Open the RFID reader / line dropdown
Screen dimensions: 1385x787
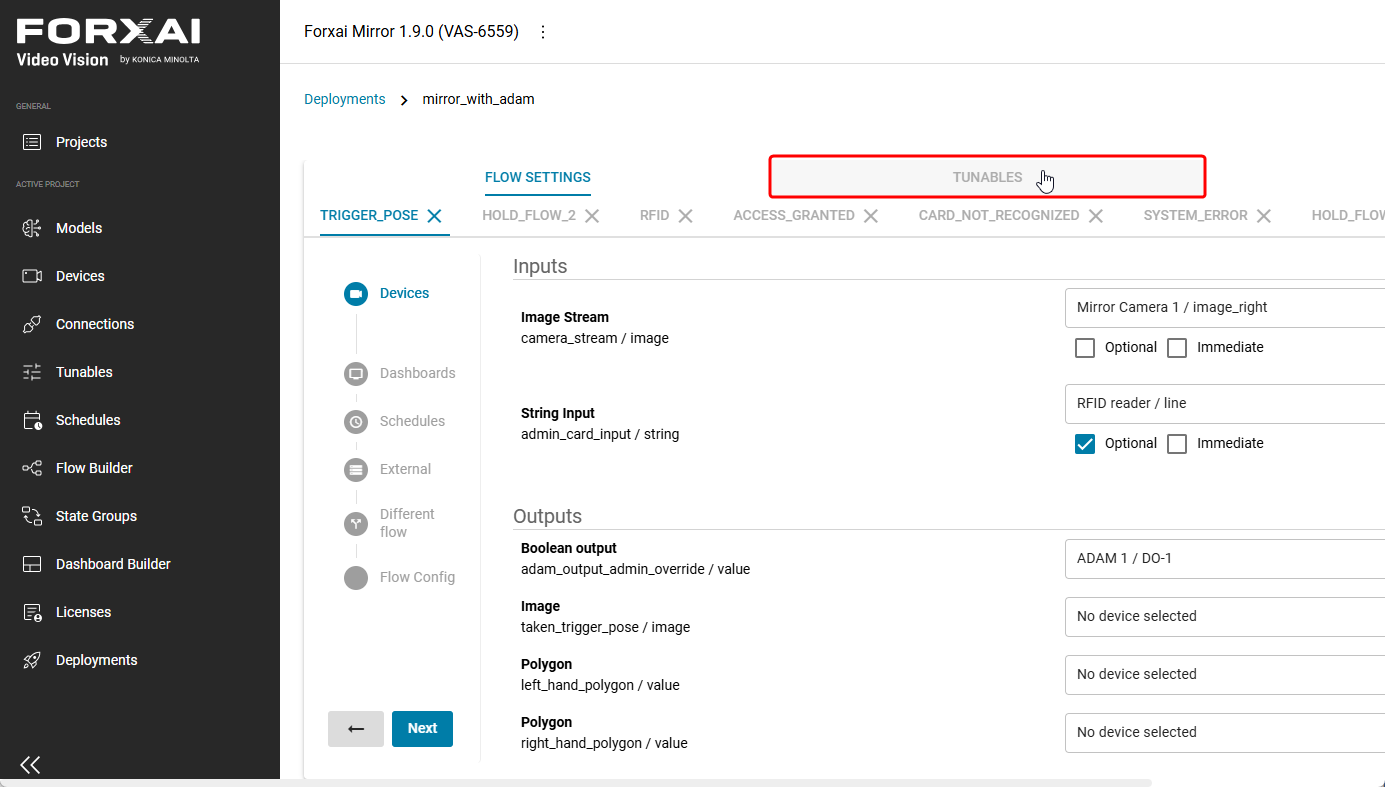pos(1225,403)
